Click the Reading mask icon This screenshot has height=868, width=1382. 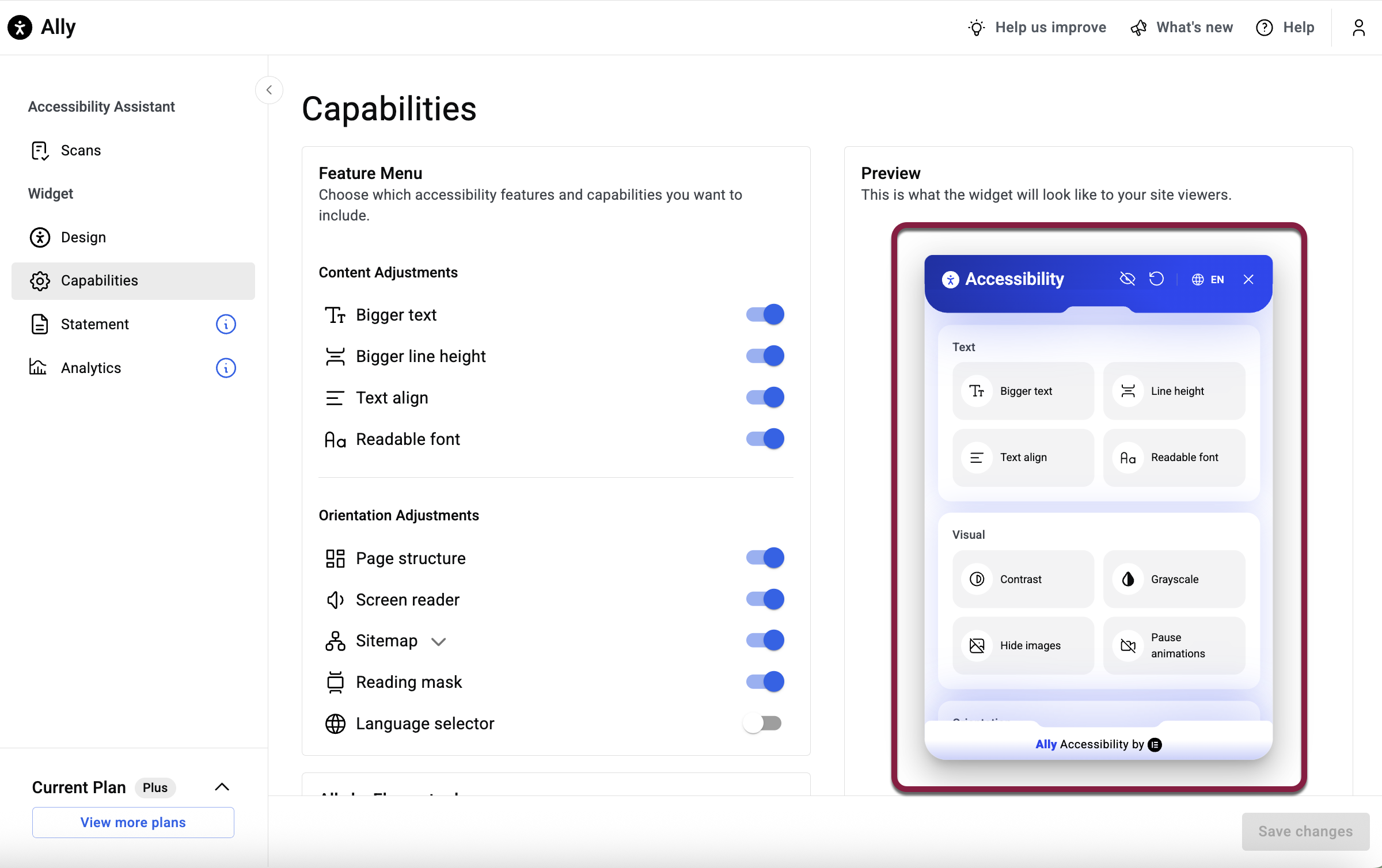[x=335, y=682]
